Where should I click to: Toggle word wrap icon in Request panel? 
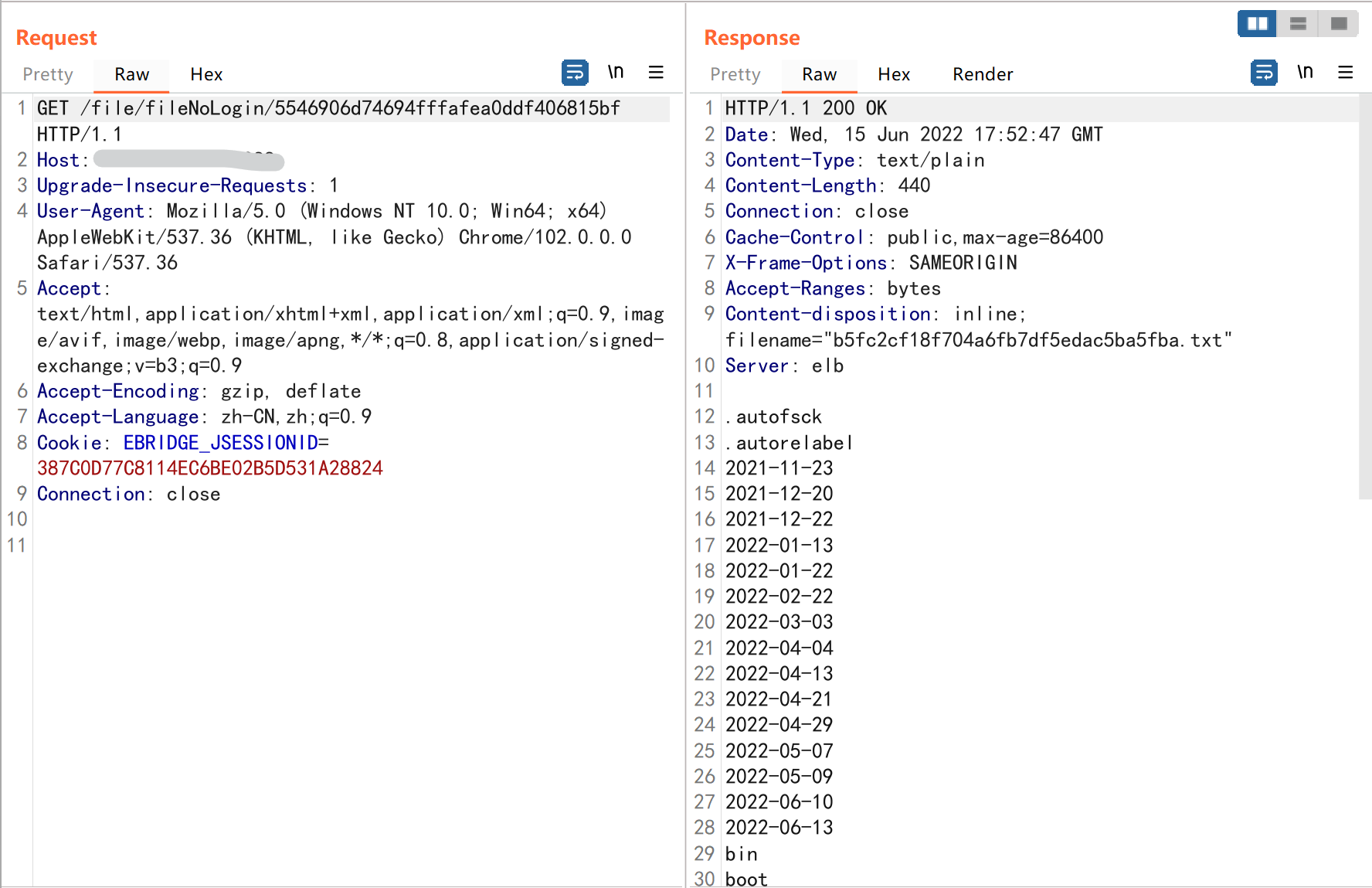[x=575, y=73]
